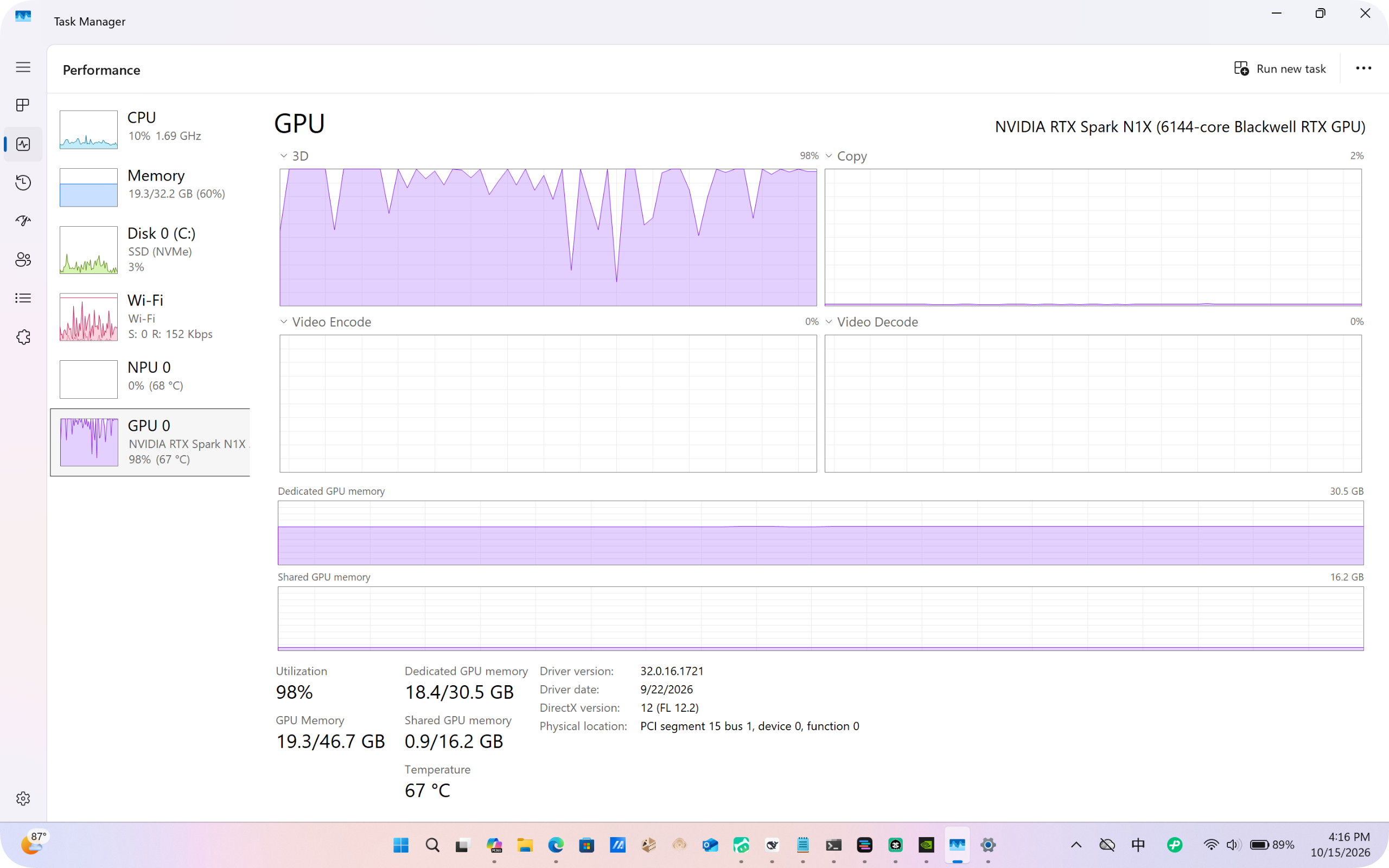Viewport: 1389px width, 868px height.
Task: Select the CPU performance item
Action: point(150,129)
